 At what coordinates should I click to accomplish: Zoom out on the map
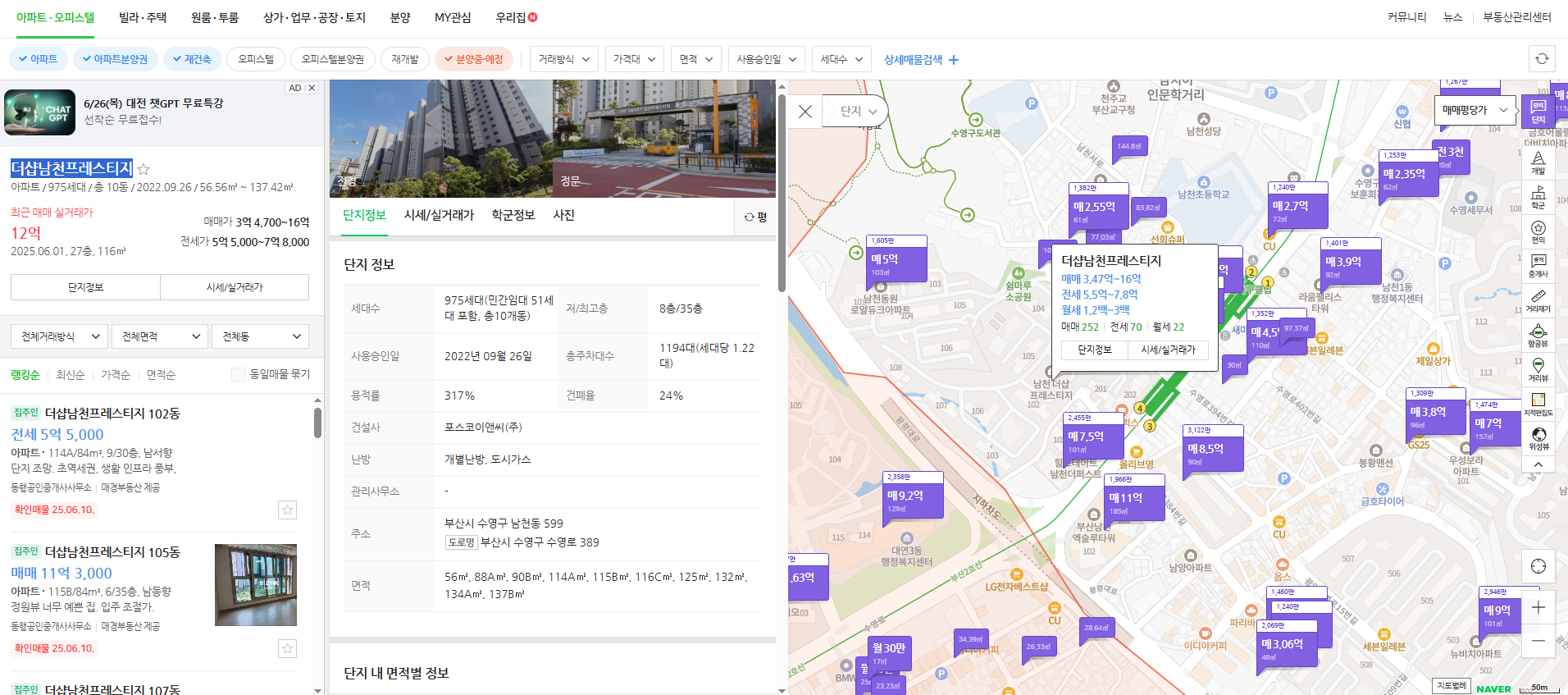(x=1538, y=640)
